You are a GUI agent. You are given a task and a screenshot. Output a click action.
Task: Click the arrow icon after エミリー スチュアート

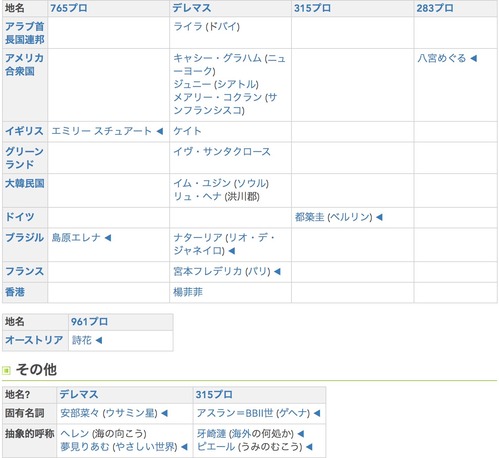160,132
